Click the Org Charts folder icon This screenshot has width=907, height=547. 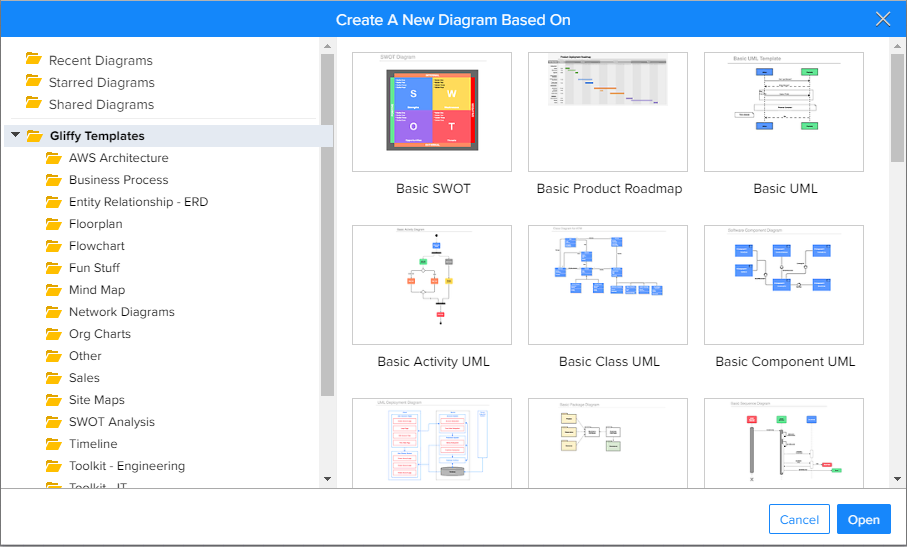coord(54,334)
